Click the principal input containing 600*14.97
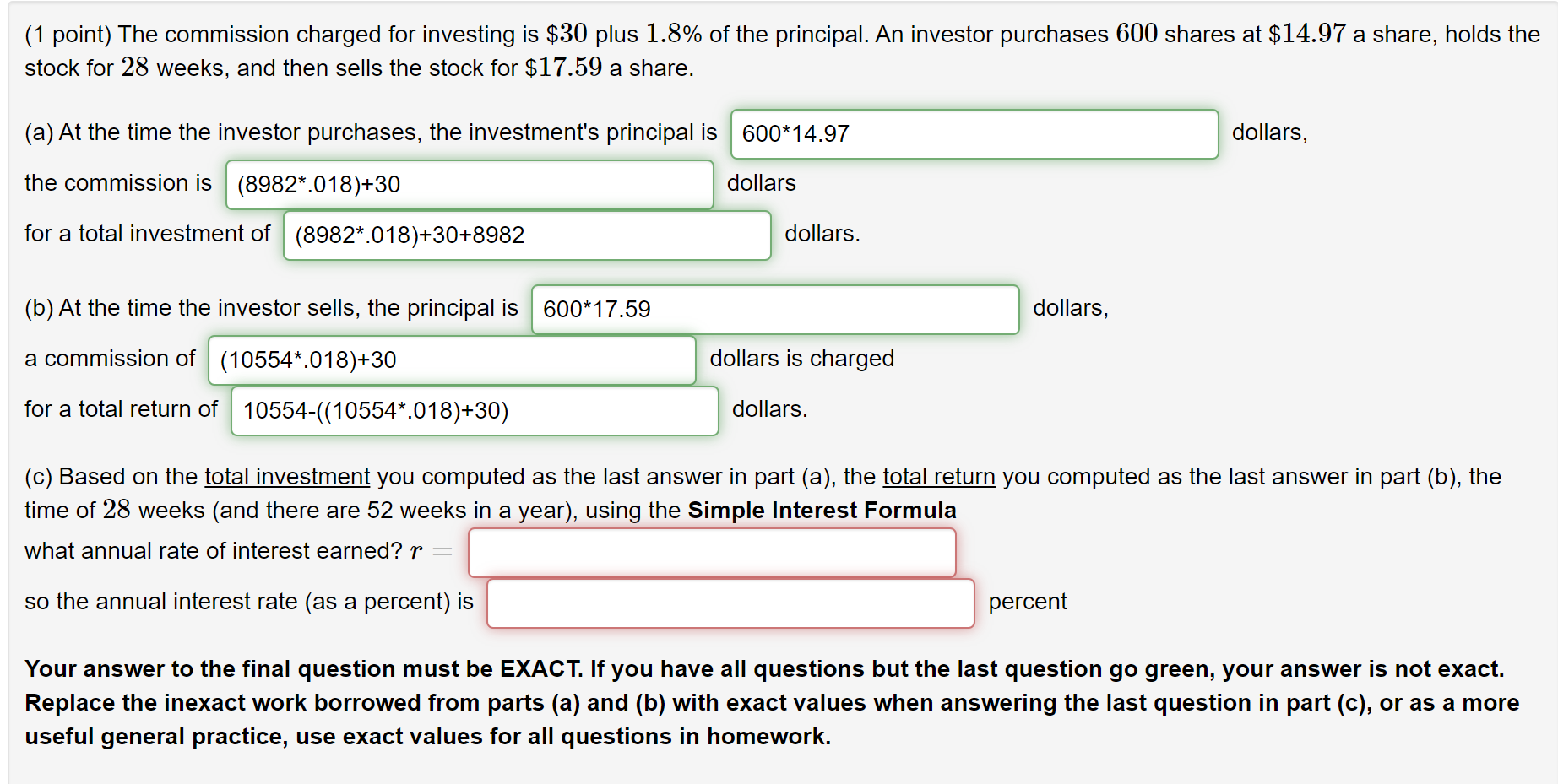 973,134
